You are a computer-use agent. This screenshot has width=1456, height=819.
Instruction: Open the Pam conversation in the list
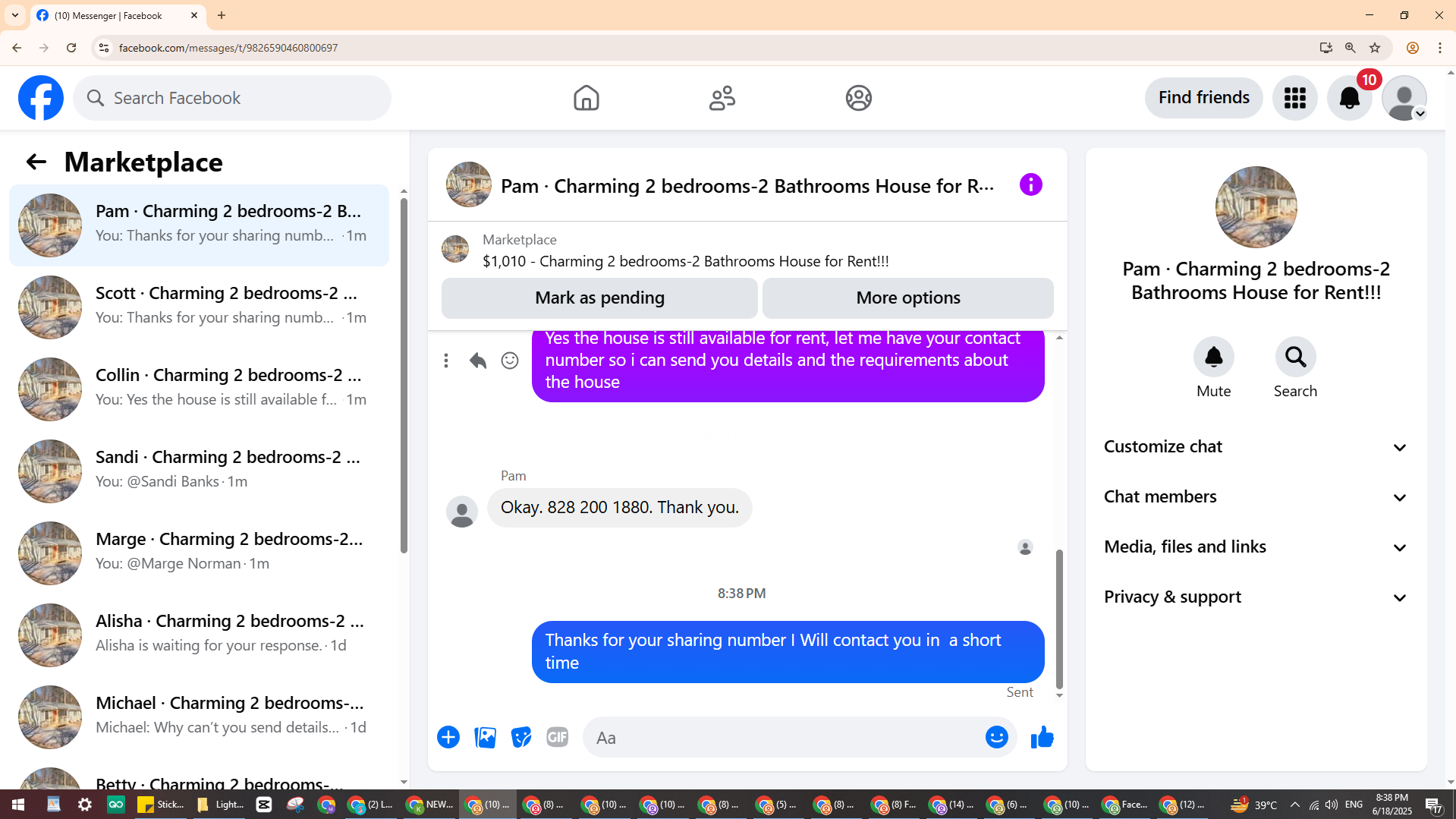point(199,225)
